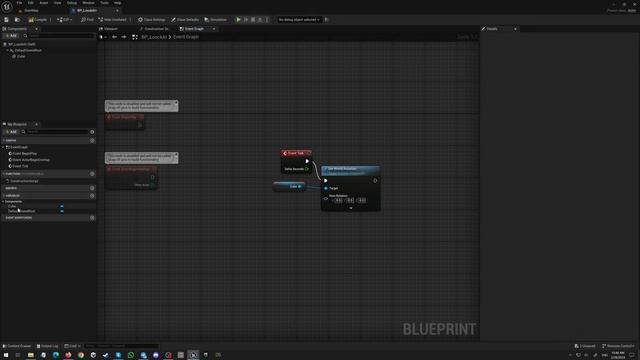
Task: Select Event ActorBeginOverlap in My Blueprint
Action: point(29,160)
